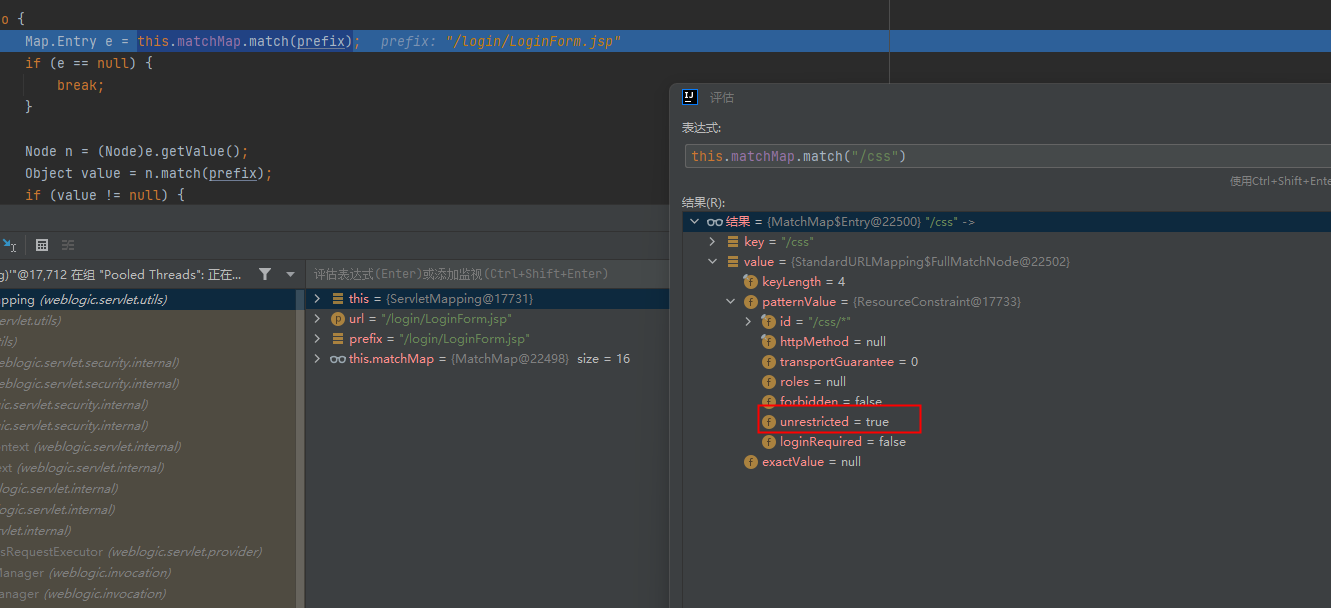Expand the id = "/css/*" node
This screenshot has width=1331, height=608.
click(748, 322)
